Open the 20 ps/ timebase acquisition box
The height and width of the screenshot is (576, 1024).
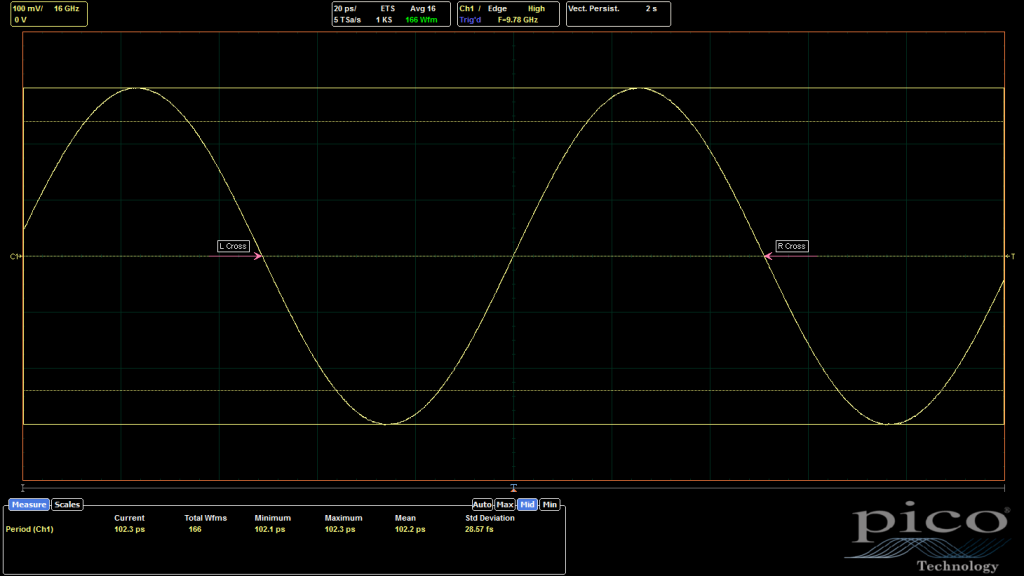[390, 13]
